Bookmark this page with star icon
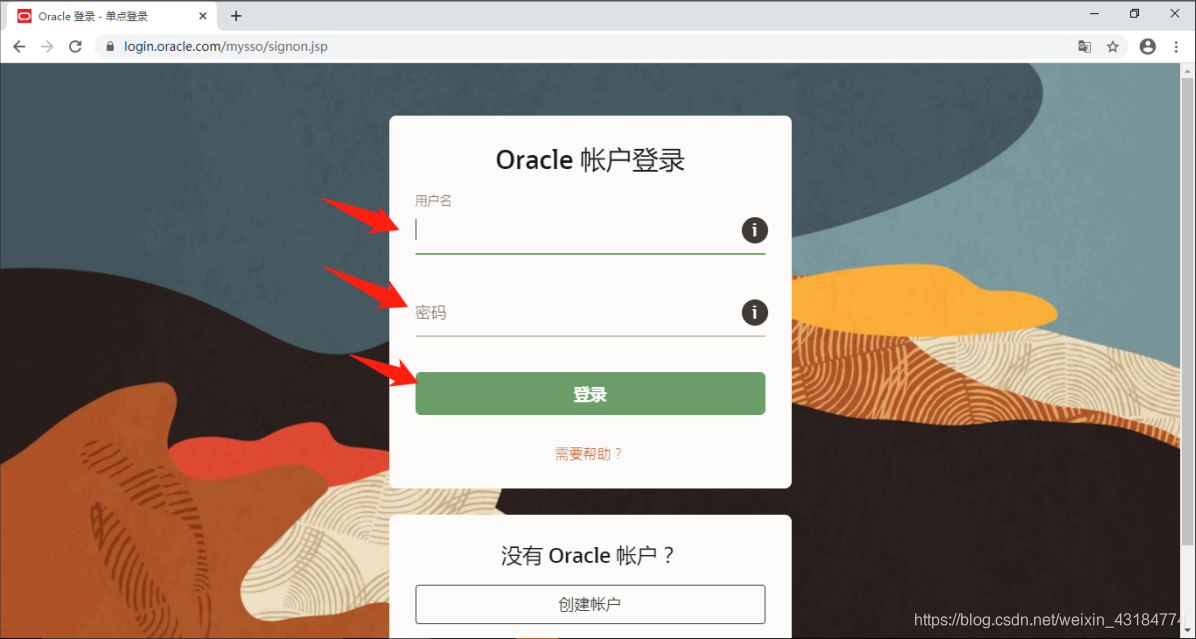The width and height of the screenshot is (1196, 639). (x=1113, y=47)
